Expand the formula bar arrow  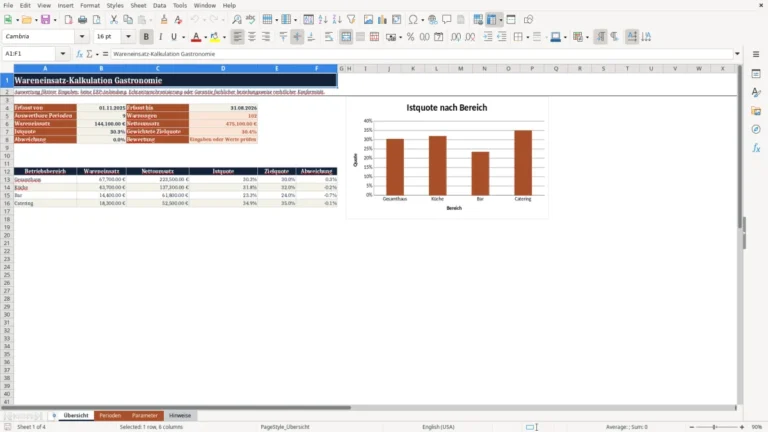(x=737, y=54)
